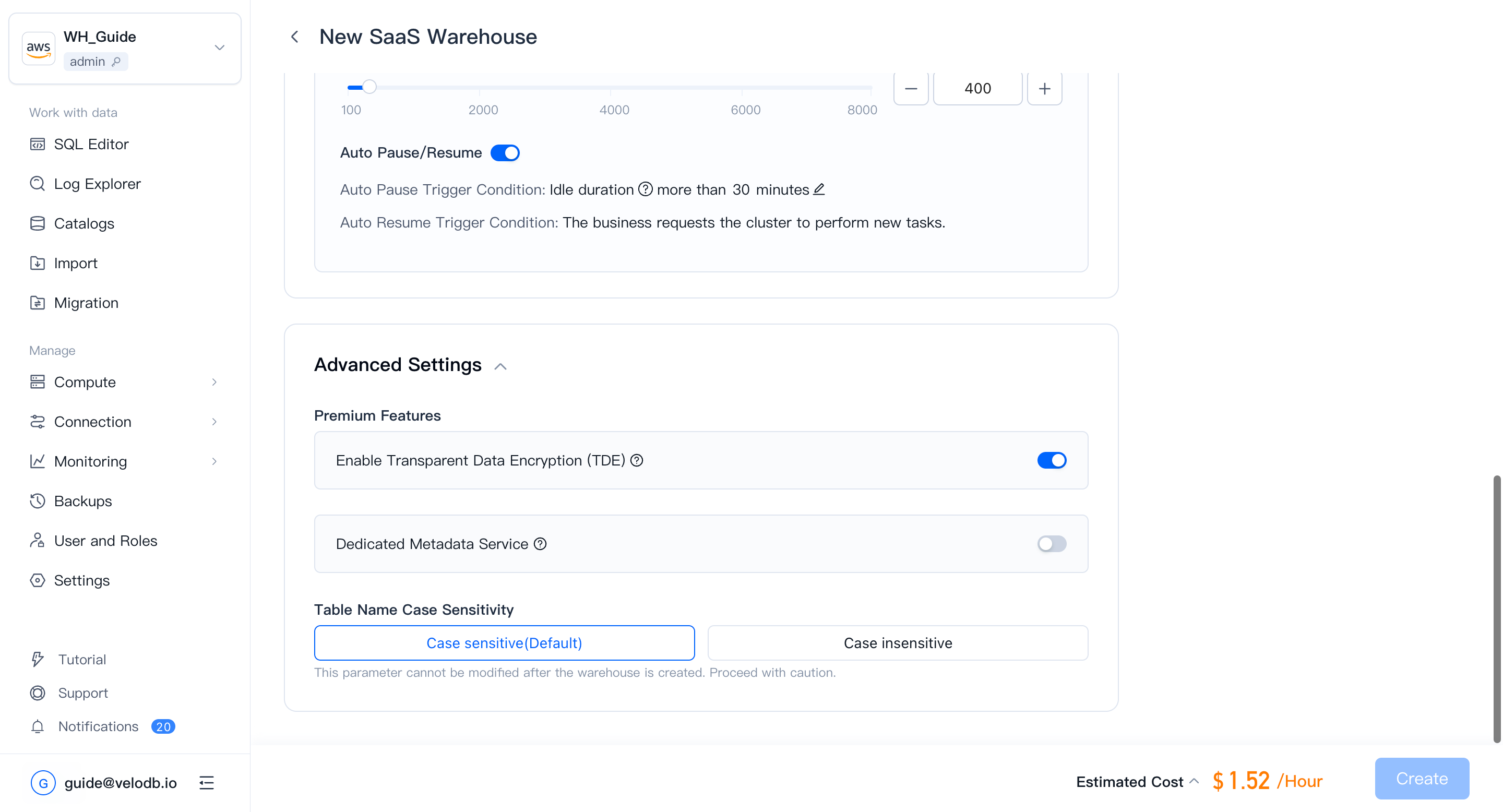Click the Idle duration help icon
Screen dimensions: 1503x812
click(x=646, y=189)
